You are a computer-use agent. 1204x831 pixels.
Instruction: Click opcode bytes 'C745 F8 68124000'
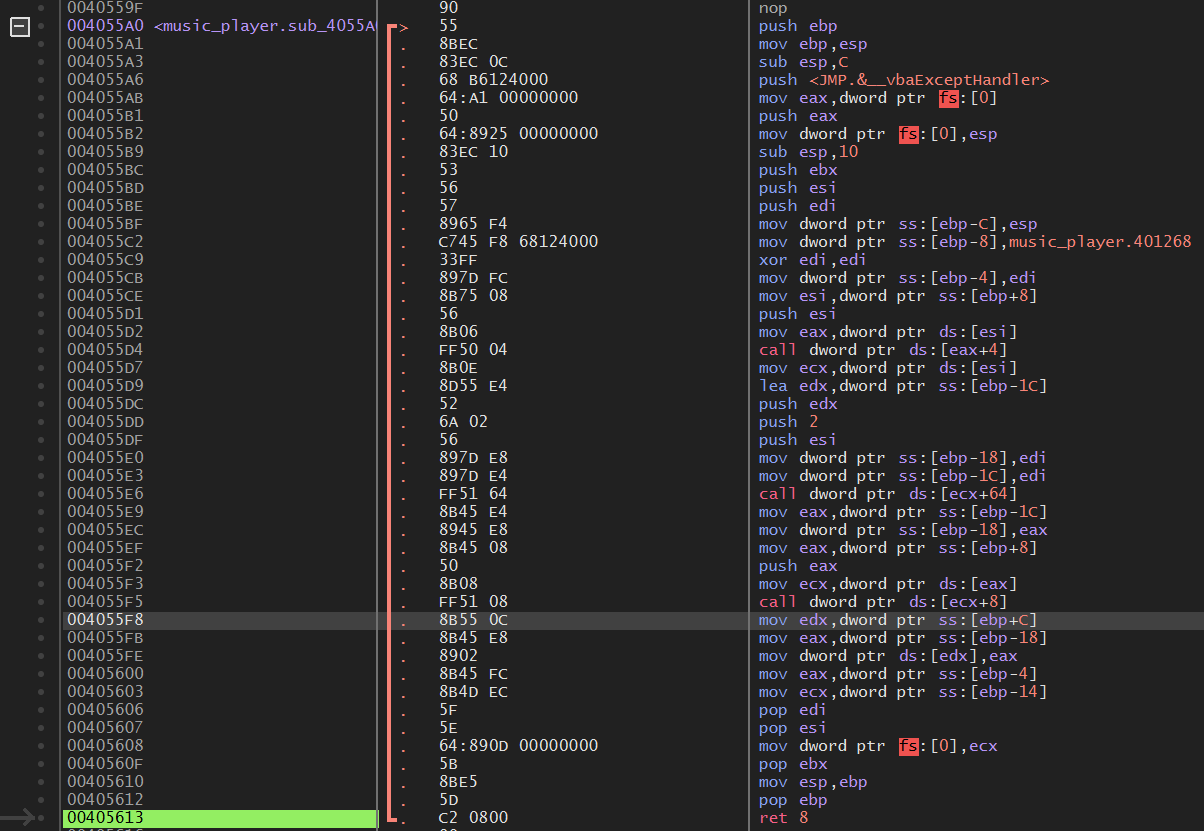pyautogui.click(x=519, y=242)
